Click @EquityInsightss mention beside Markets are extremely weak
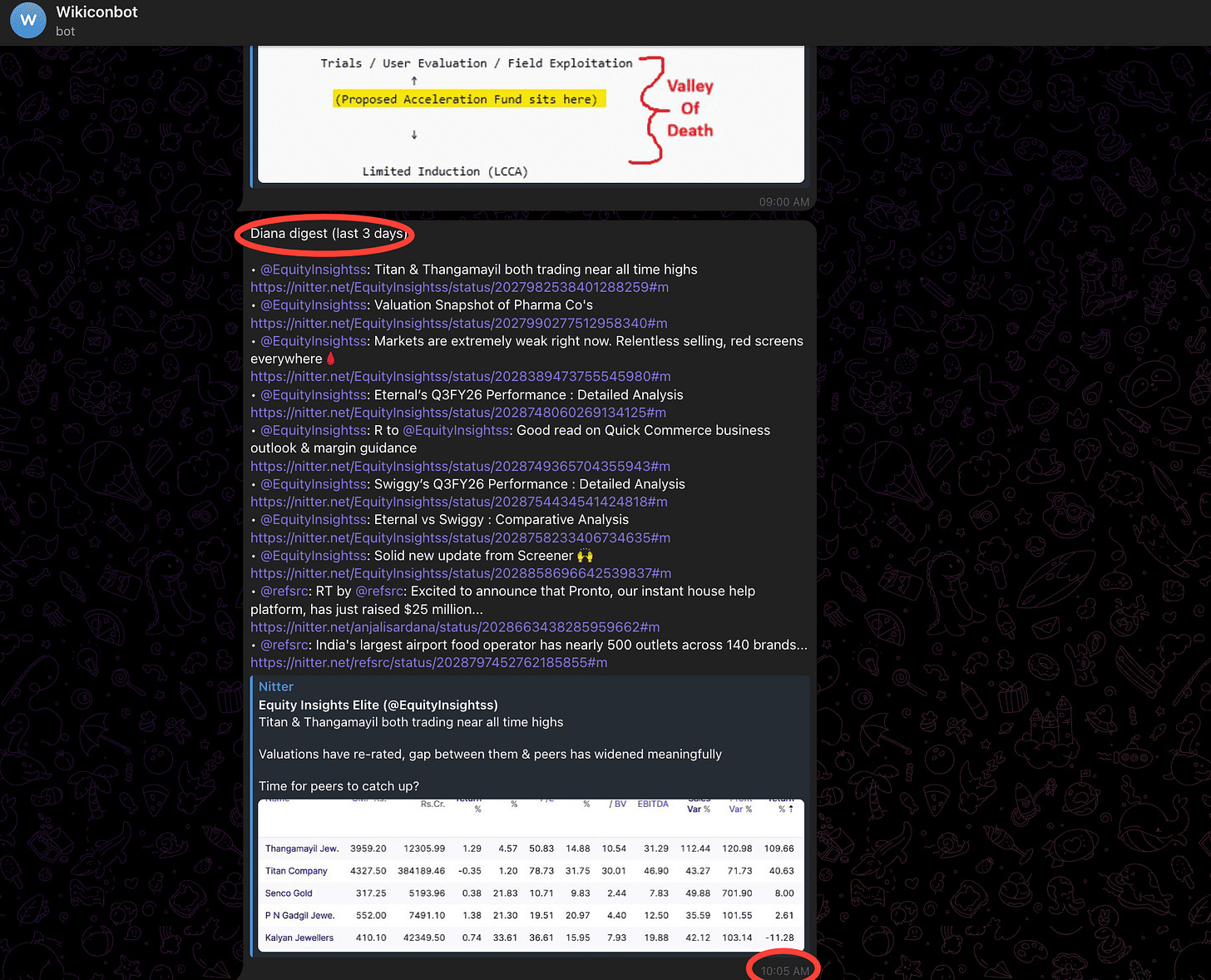 [x=314, y=341]
